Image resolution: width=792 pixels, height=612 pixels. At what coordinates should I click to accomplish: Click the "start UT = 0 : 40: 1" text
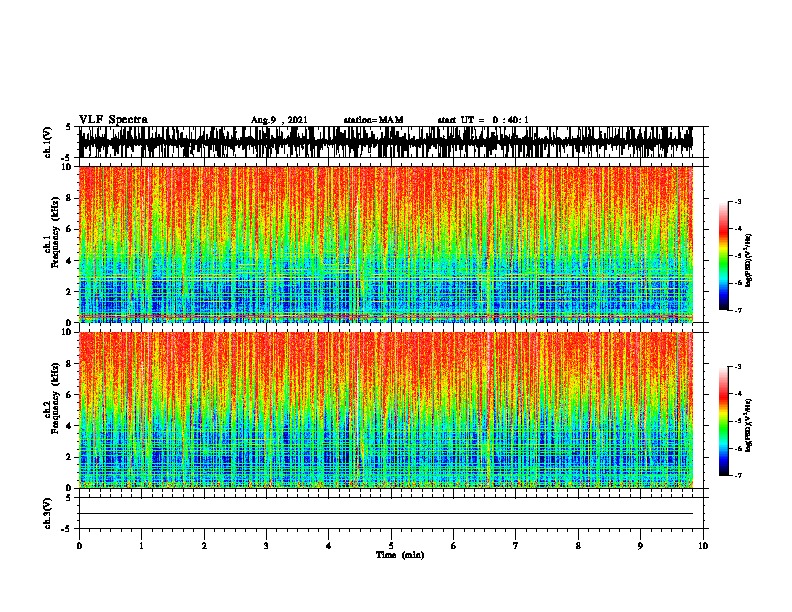(x=483, y=120)
